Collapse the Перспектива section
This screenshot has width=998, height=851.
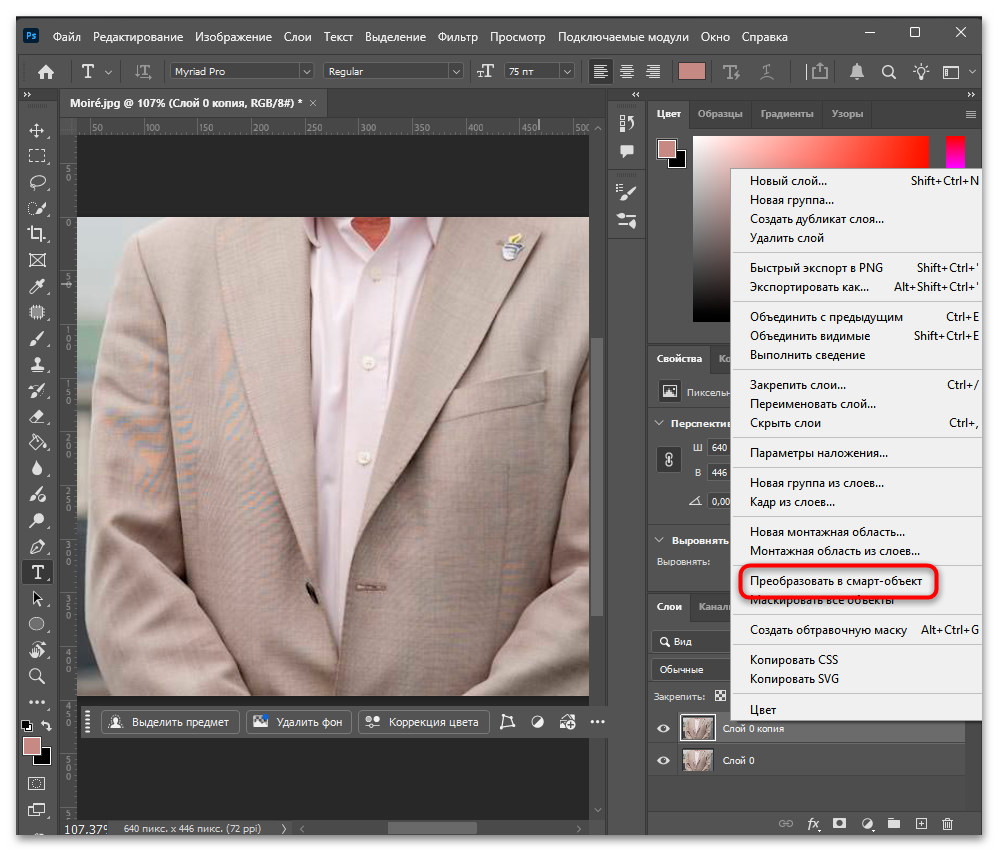click(659, 423)
